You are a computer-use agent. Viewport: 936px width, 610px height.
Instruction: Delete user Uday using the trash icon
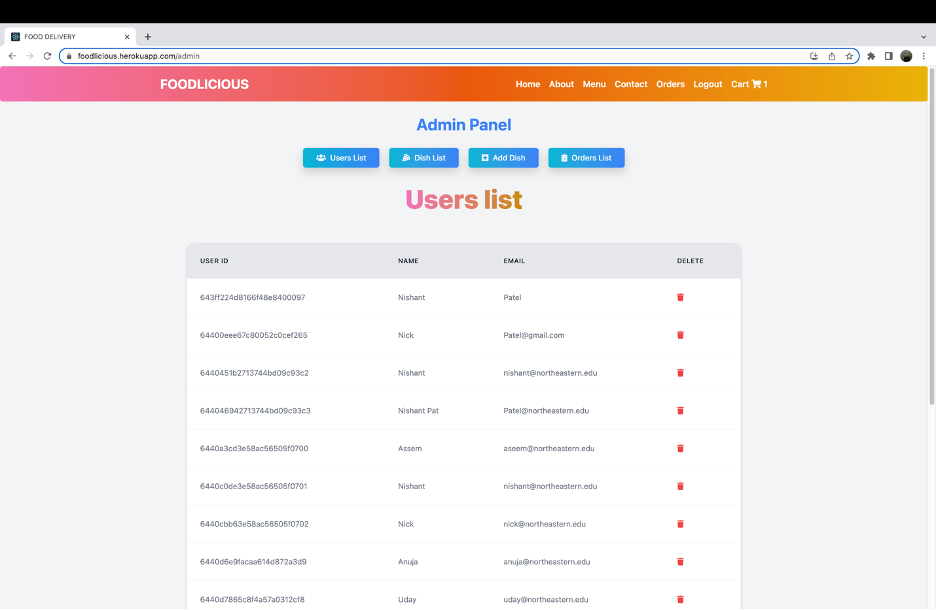tap(680, 599)
